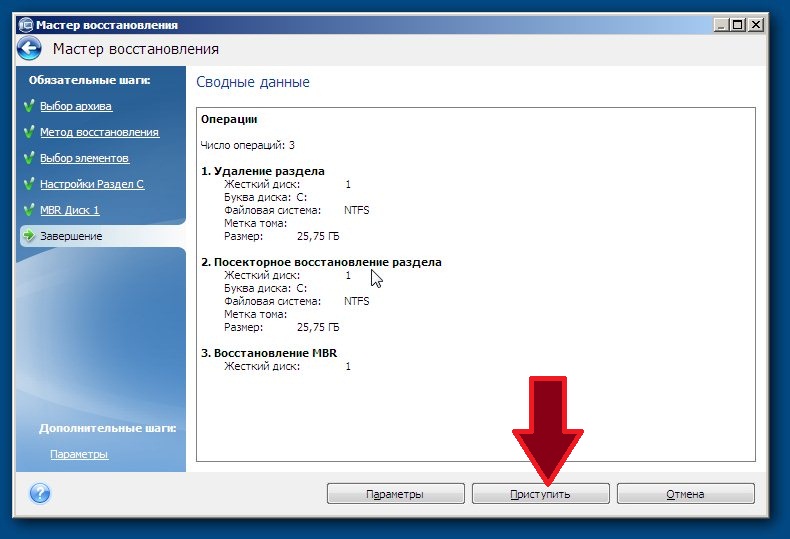Click the Отмена button
790x539 pixels.
tap(686, 494)
